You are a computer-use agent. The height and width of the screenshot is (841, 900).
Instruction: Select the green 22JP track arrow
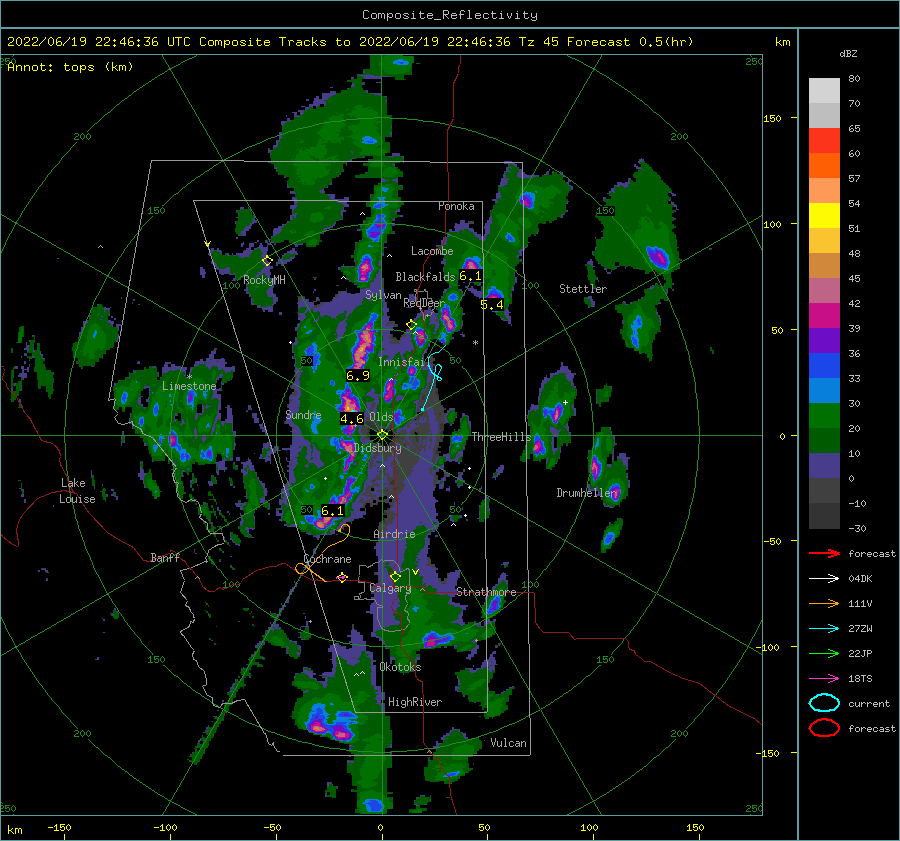pos(824,653)
